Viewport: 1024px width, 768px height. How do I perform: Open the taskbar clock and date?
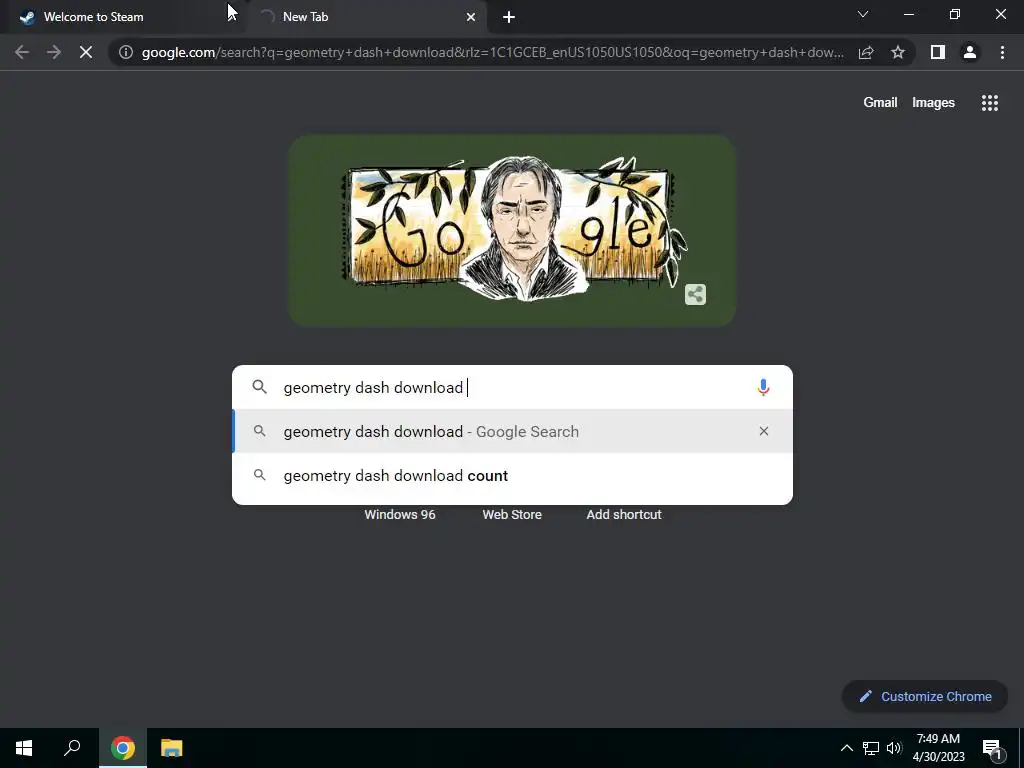938,748
